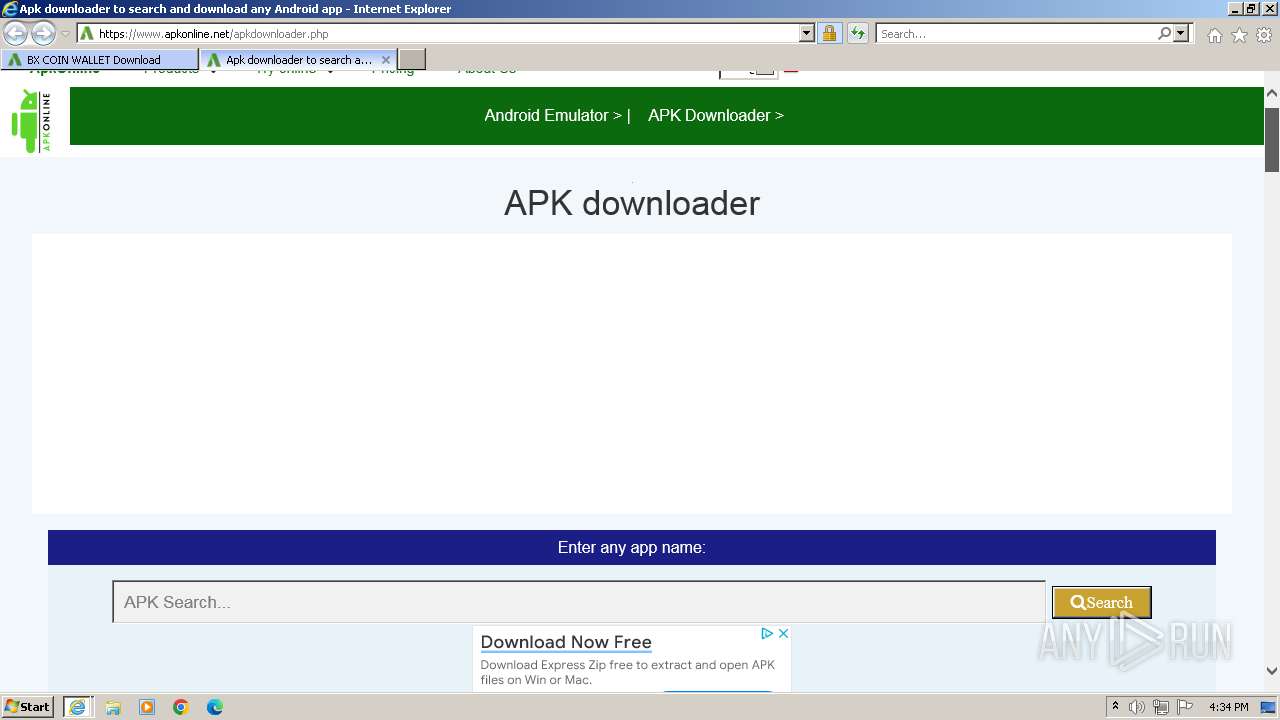The height and width of the screenshot is (720, 1280).
Task: Click the URL address field
Action: point(438,33)
